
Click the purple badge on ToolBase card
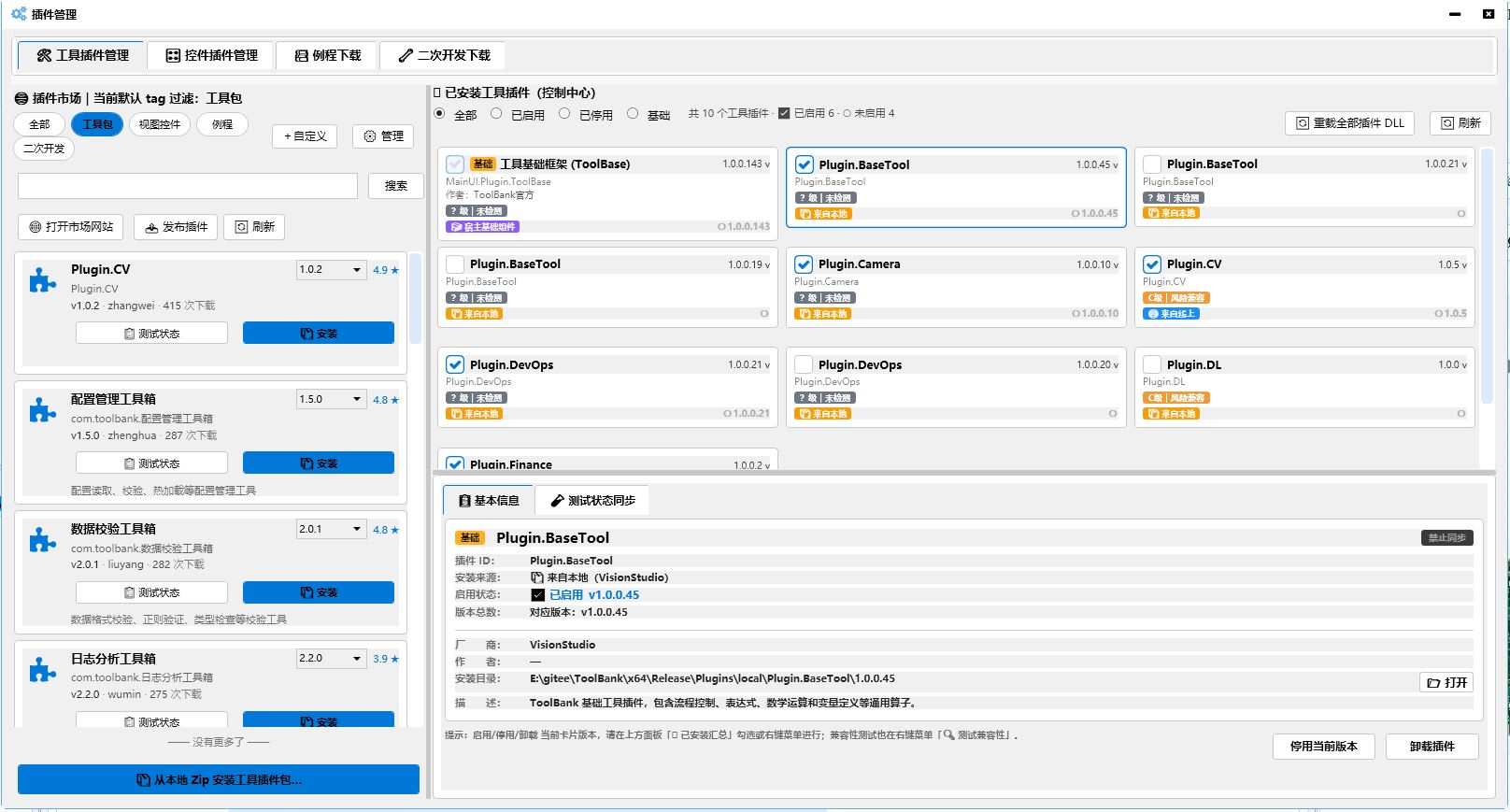click(x=482, y=227)
